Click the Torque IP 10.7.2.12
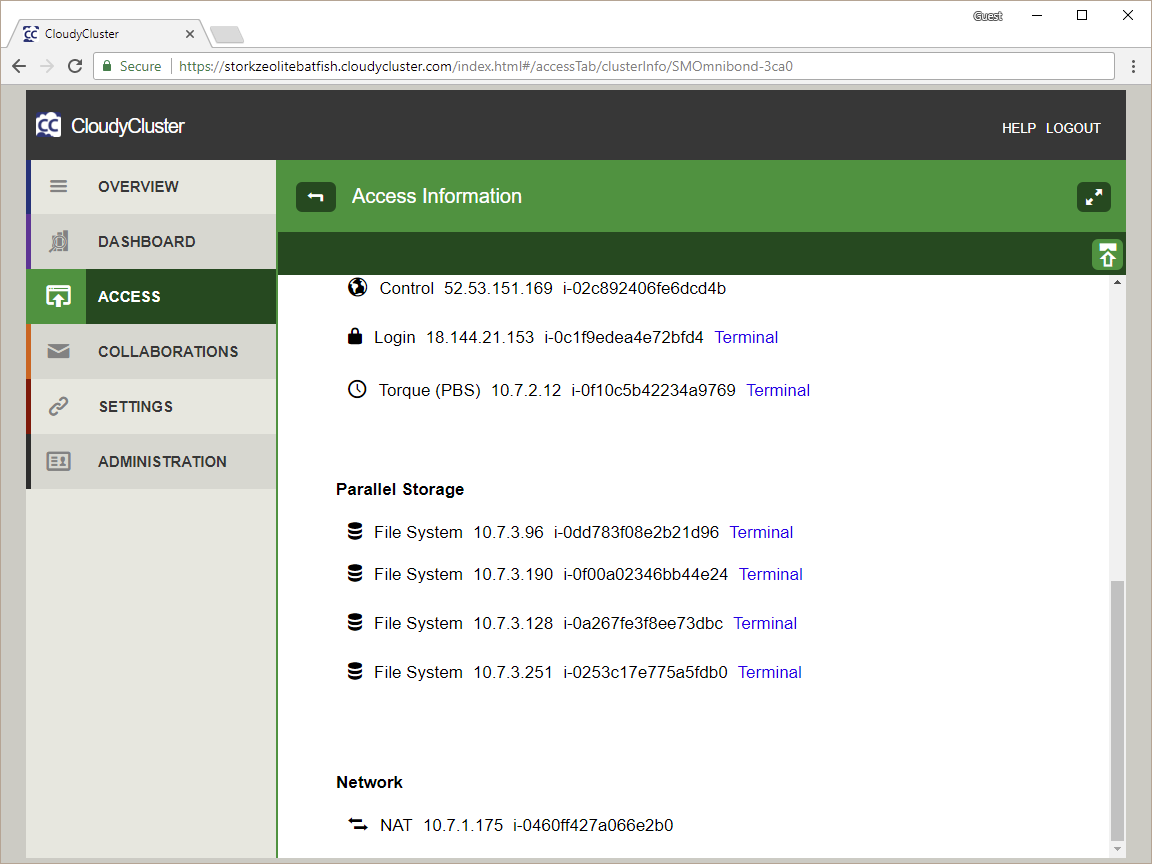 (x=526, y=390)
